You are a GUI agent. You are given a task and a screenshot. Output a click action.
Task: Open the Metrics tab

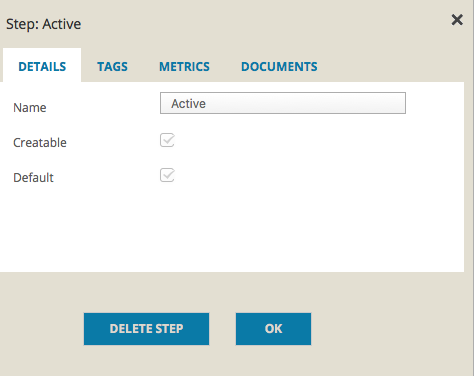(x=184, y=67)
